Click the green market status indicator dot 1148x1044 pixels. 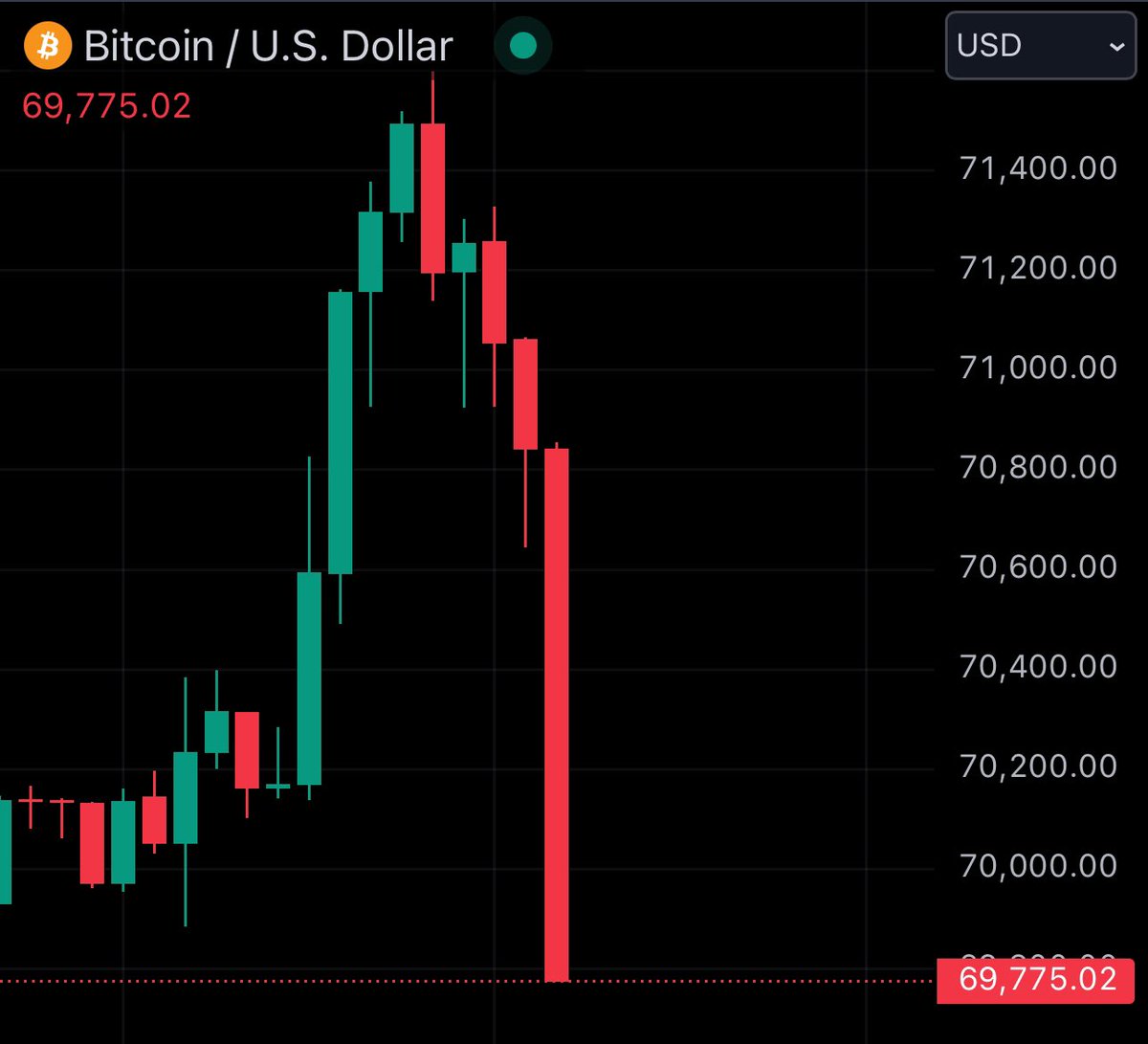[x=522, y=44]
